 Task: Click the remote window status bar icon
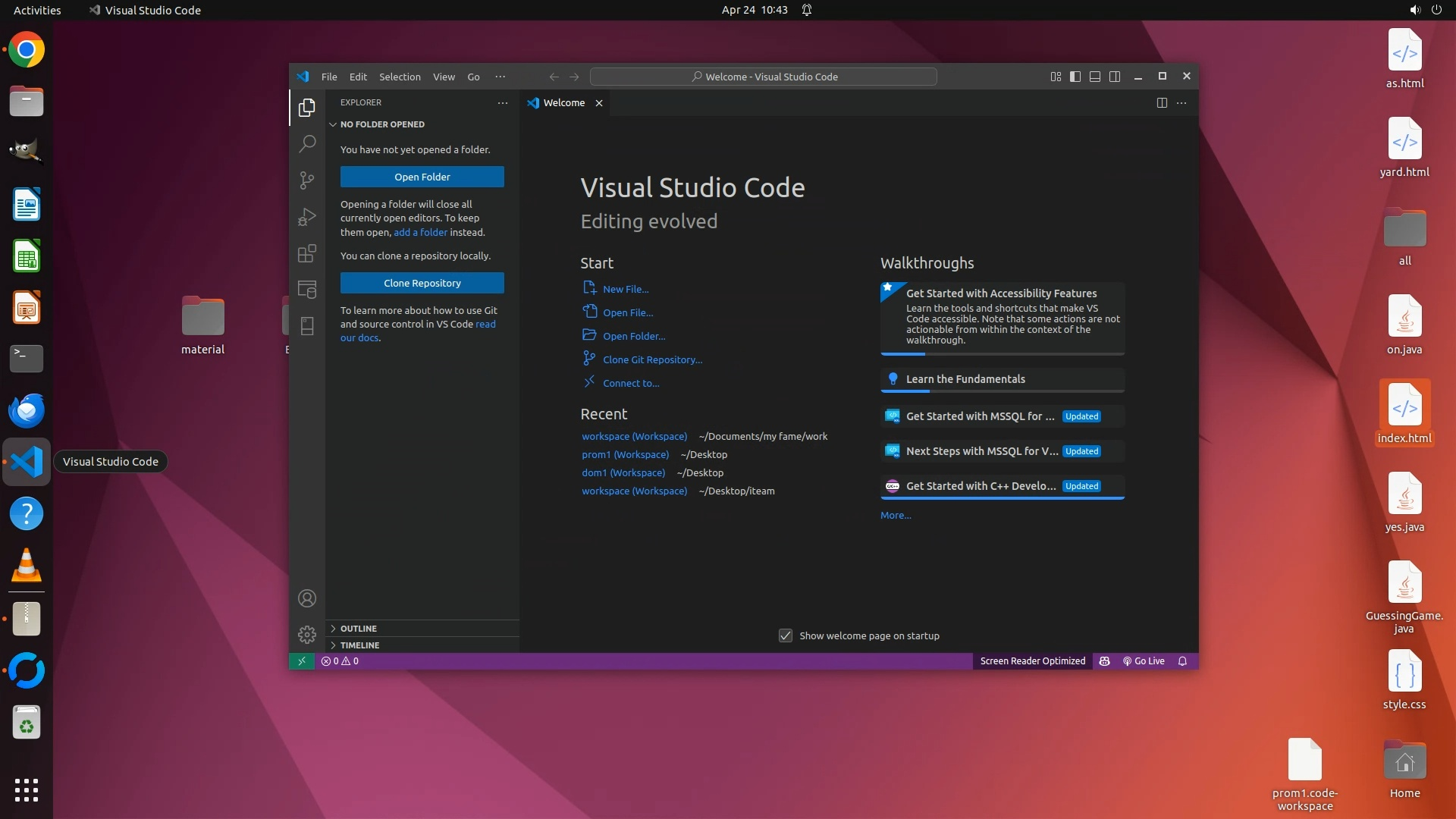pyautogui.click(x=301, y=661)
